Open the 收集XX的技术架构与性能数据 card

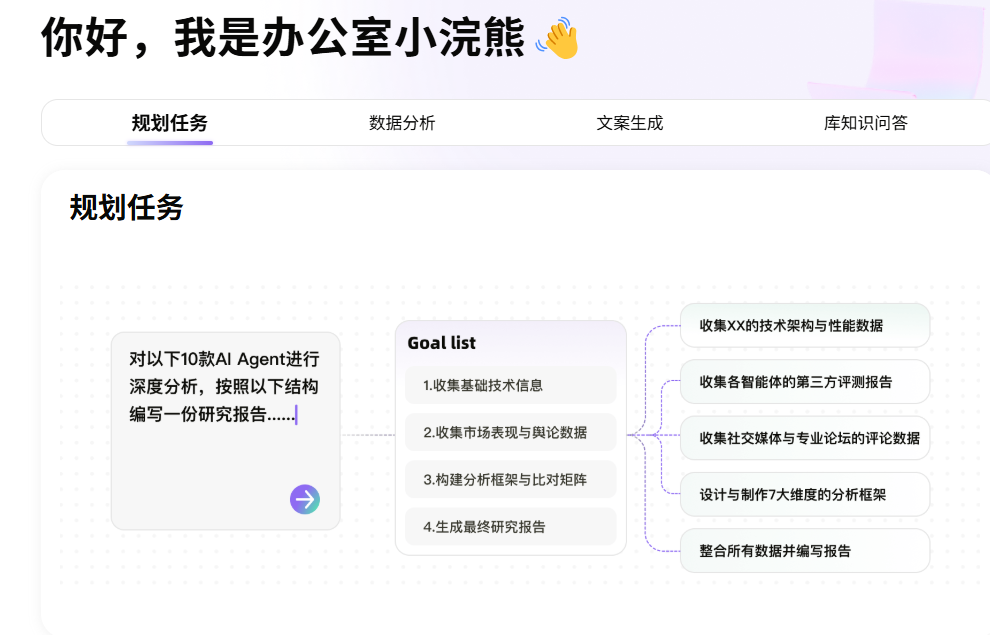805,326
